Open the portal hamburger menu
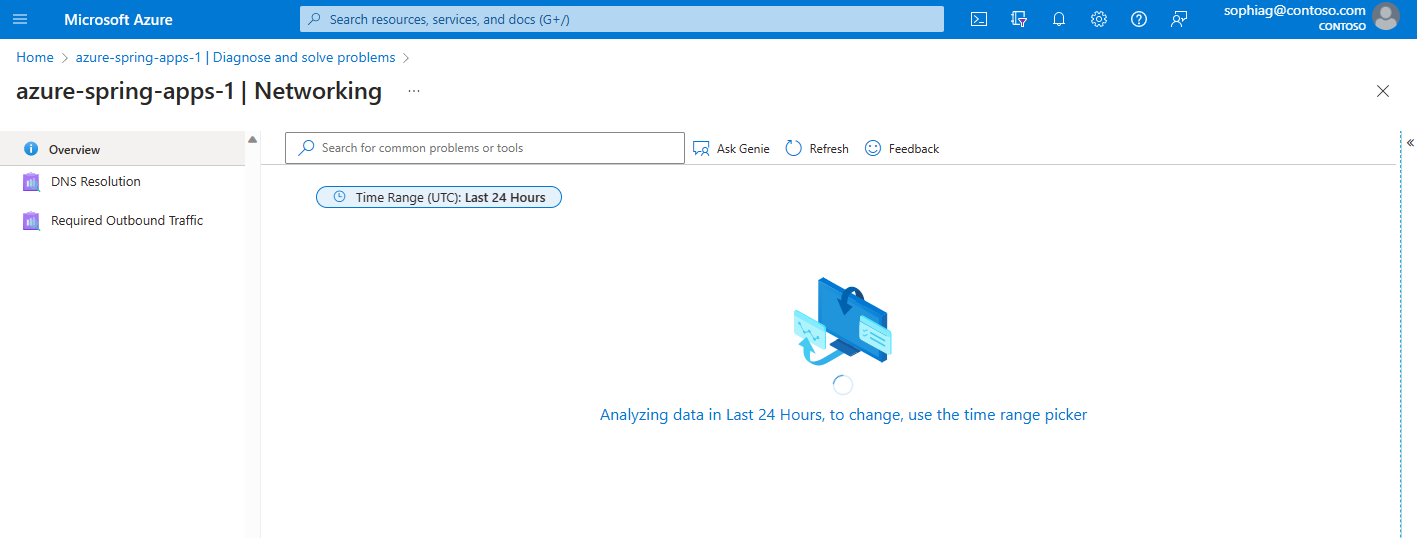The width and height of the screenshot is (1417, 538). pos(20,19)
